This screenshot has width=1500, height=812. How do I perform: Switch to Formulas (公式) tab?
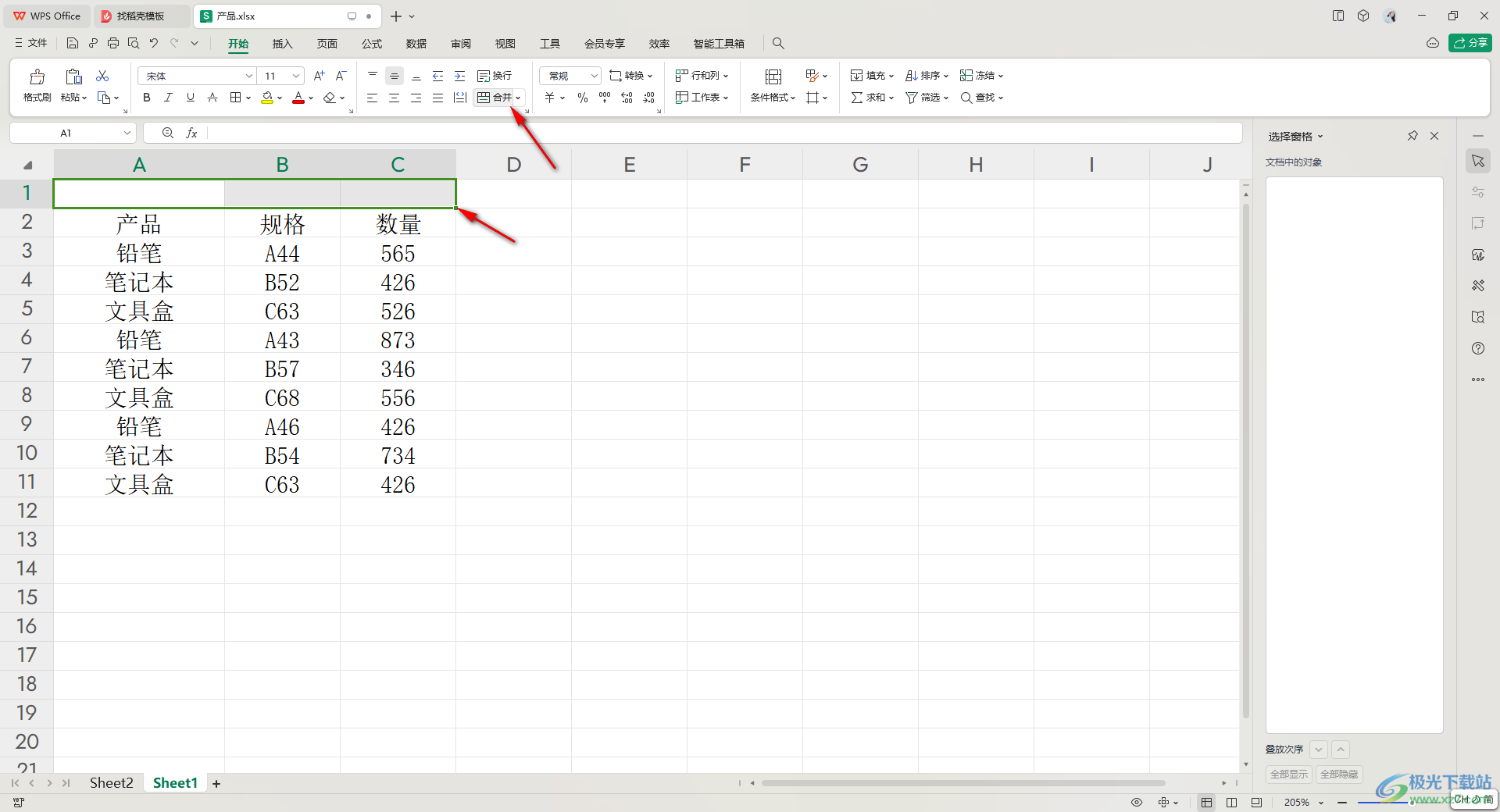(372, 44)
